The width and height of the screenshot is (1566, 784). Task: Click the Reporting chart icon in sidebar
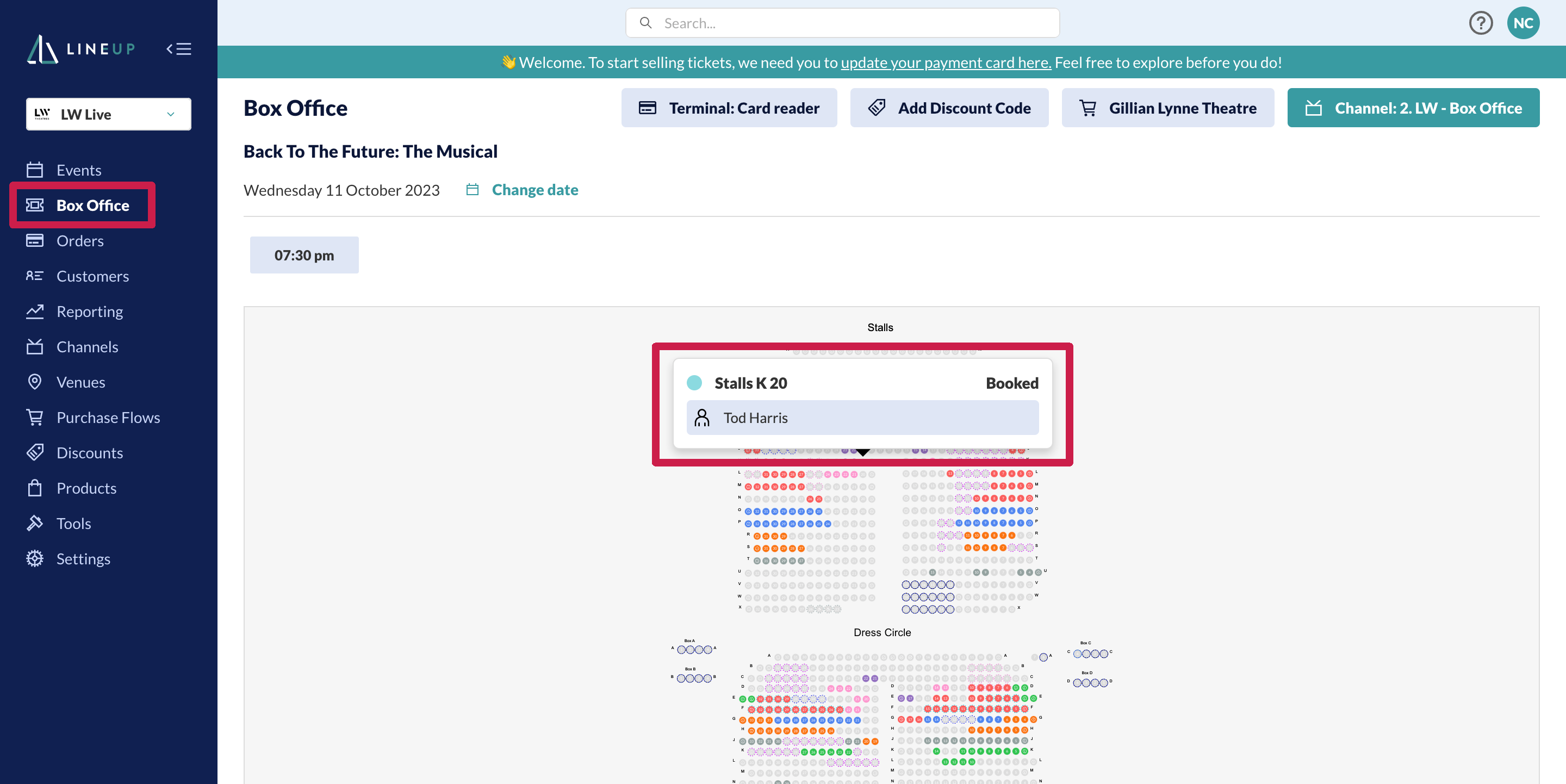click(x=35, y=312)
